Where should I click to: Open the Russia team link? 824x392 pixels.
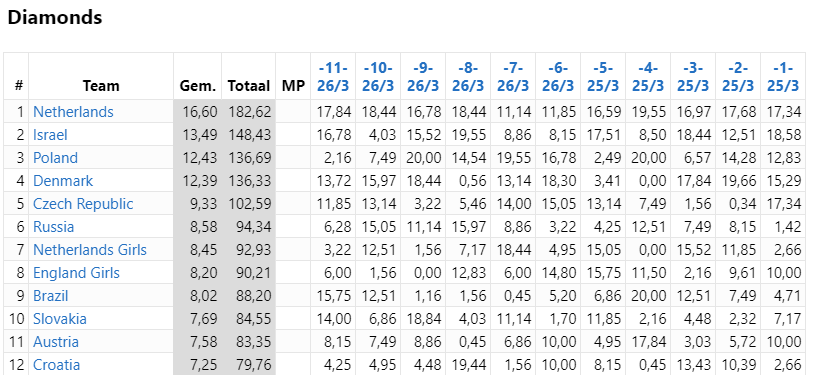53,227
